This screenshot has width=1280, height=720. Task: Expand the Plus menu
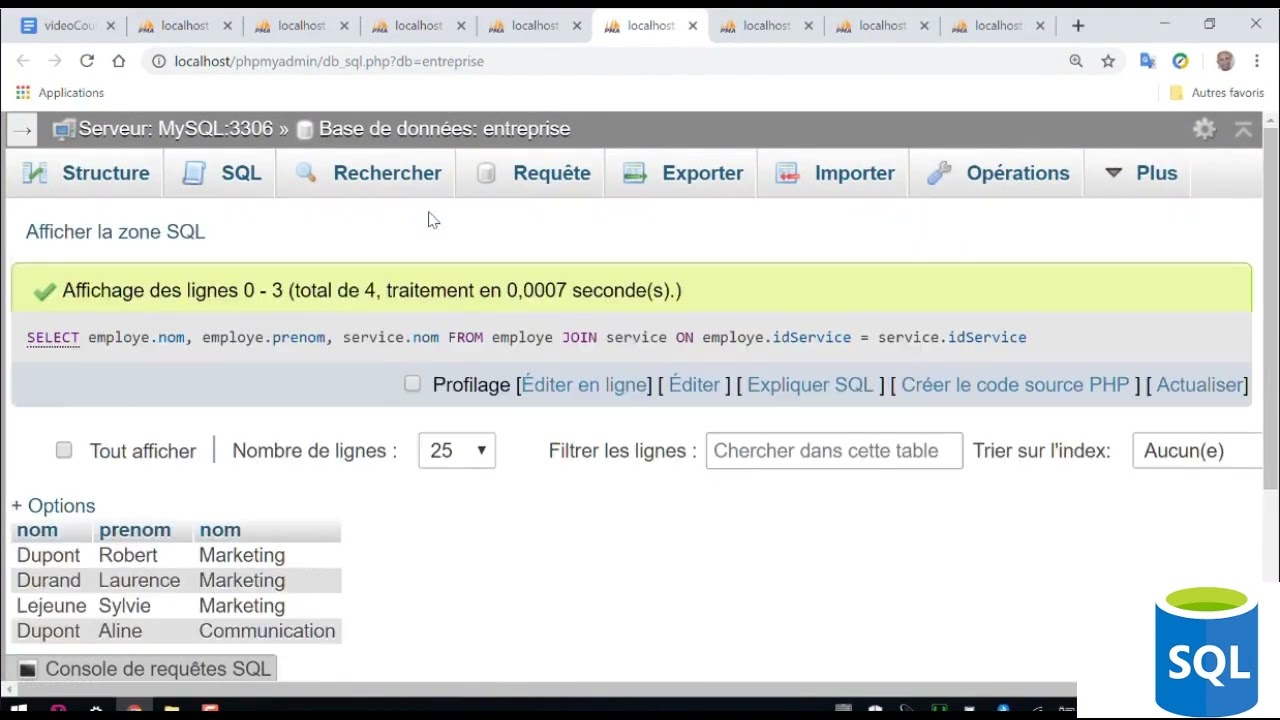coord(1142,173)
